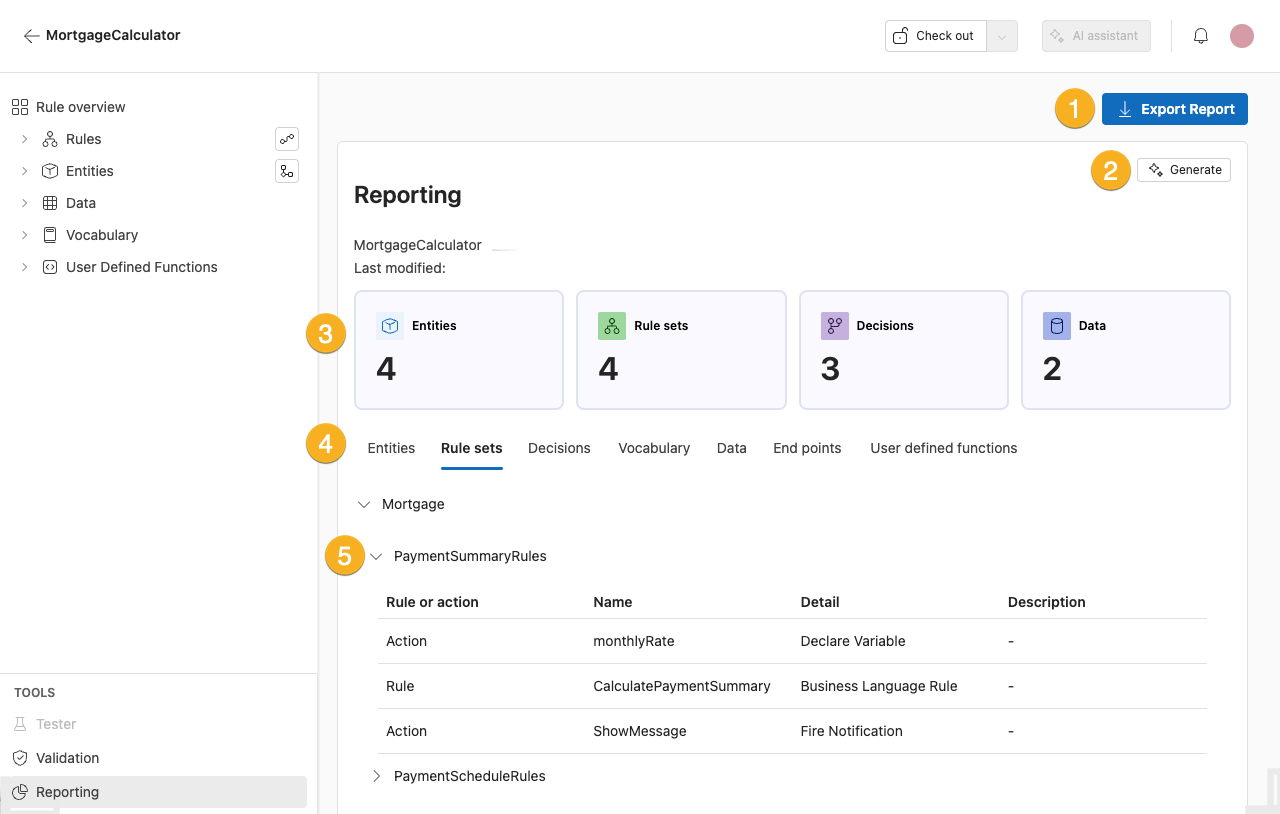Collapse the PaymentSummaryRules section
1280x814 pixels.
click(376, 555)
